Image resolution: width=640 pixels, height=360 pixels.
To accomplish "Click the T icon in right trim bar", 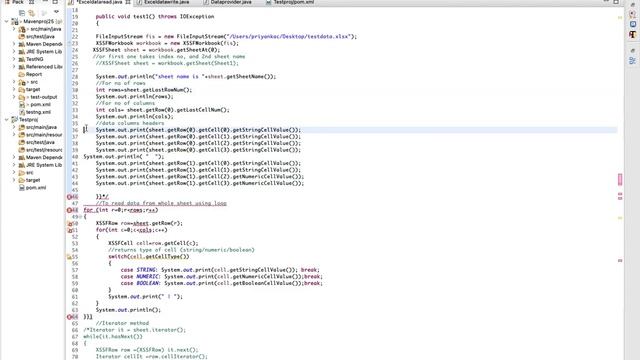I will [633, 35].
